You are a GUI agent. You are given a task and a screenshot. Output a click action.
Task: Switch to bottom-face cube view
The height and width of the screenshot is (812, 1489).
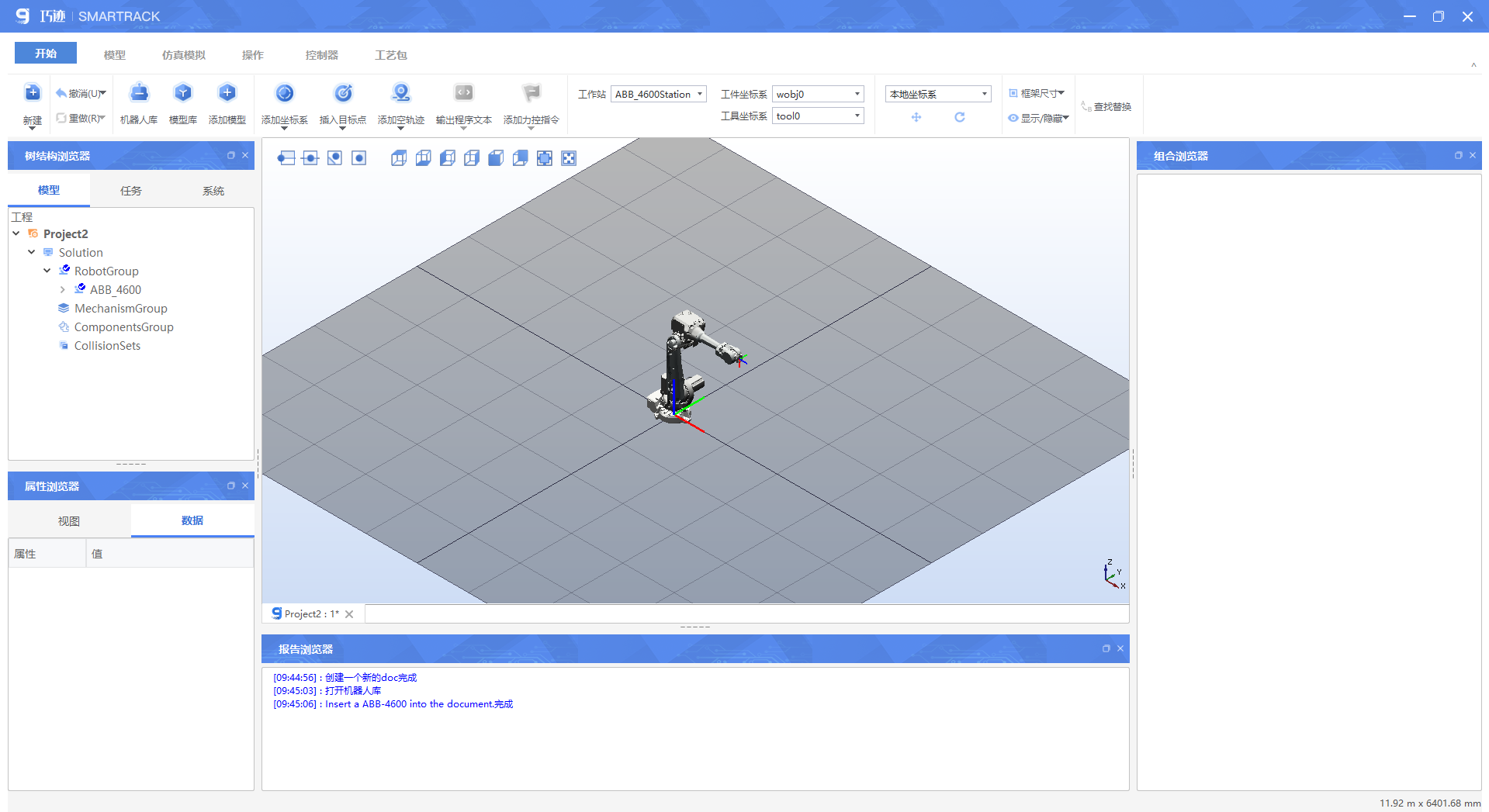click(x=423, y=158)
